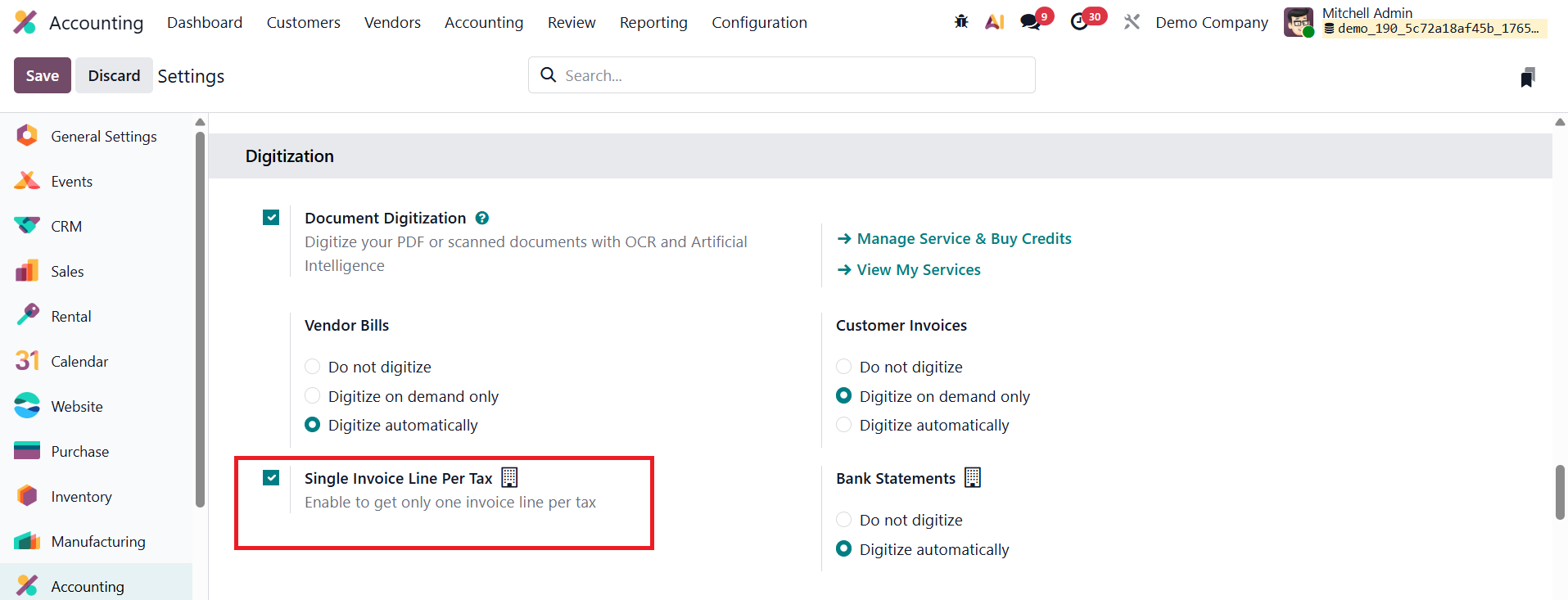The image size is (1568, 600).
Task: Uncheck the Document Digitization checkbox
Action: [x=271, y=218]
